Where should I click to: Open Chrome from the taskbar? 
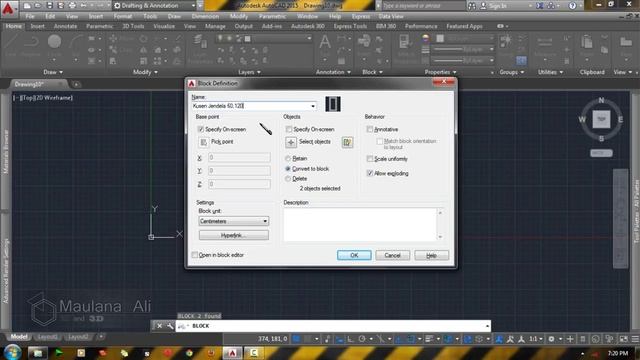pyautogui.click(x=189, y=353)
